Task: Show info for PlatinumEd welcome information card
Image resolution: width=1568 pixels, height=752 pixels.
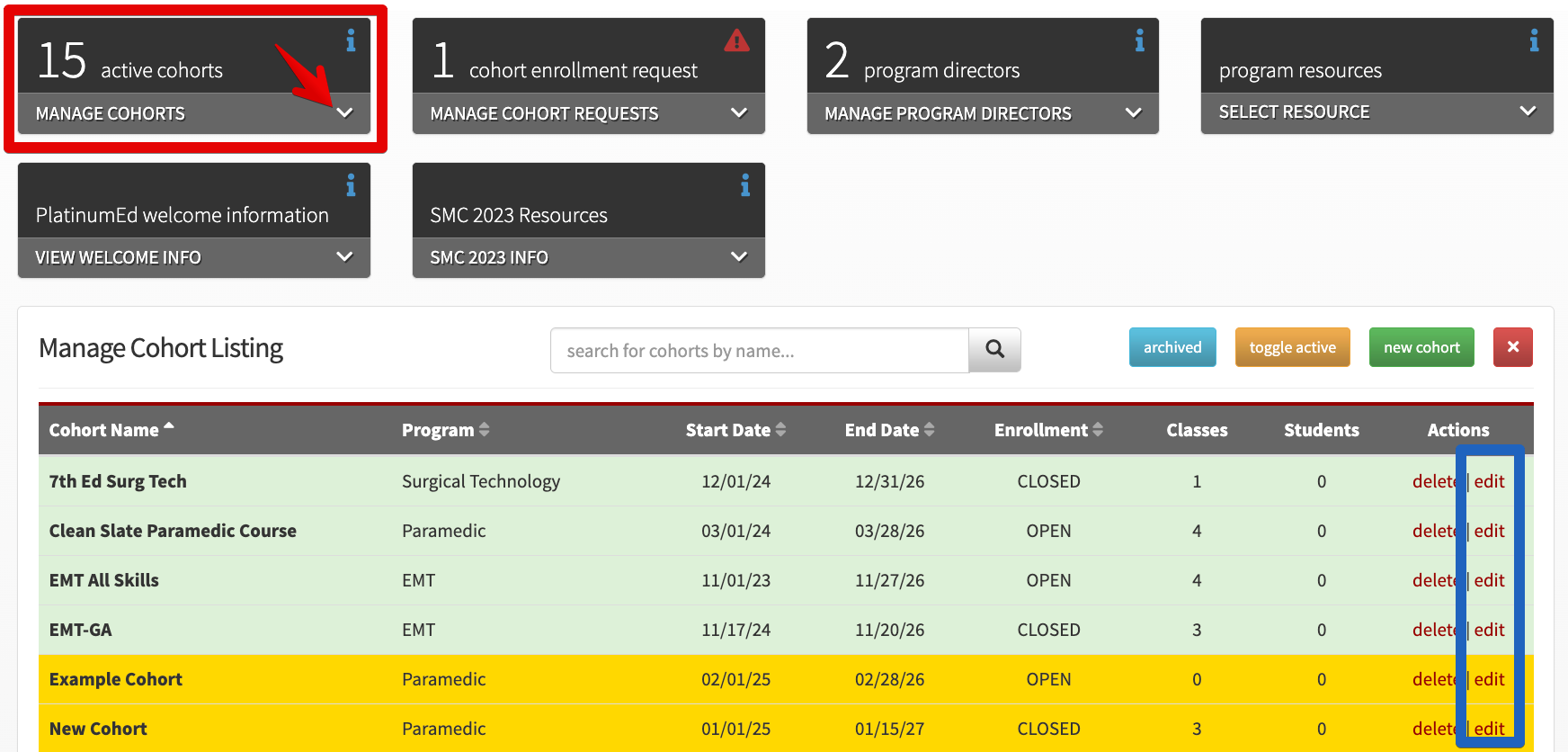Action: [x=351, y=185]
